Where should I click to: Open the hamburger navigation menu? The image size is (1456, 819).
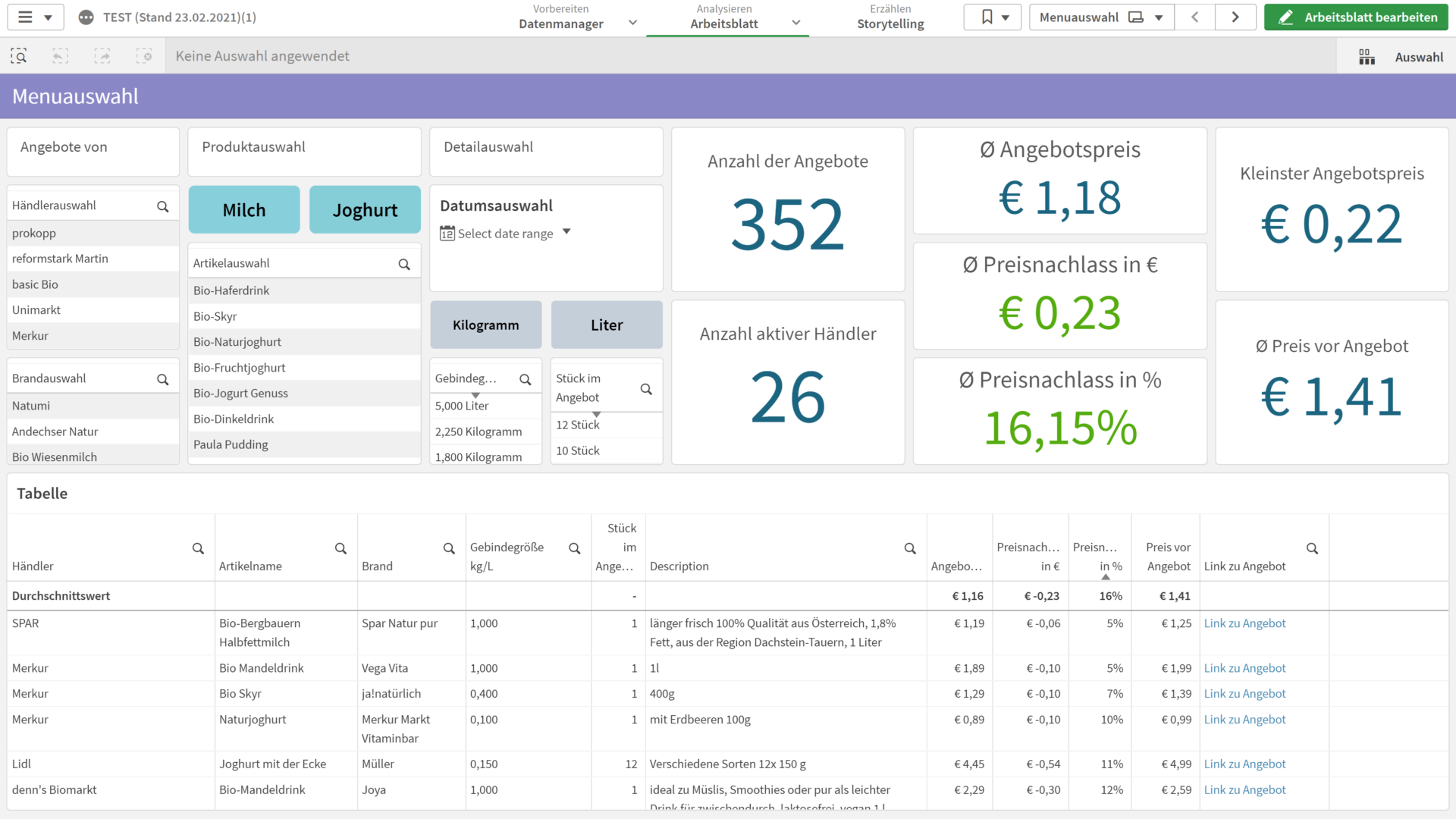click(x=25, y=17)
